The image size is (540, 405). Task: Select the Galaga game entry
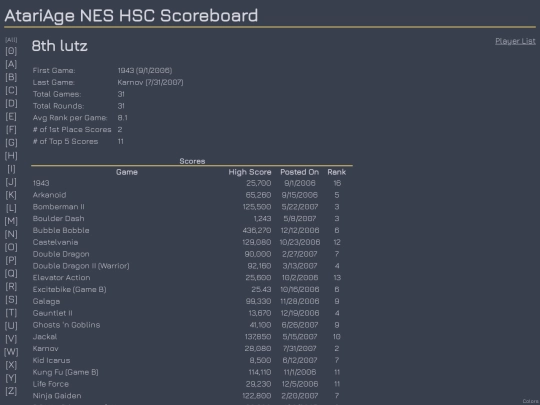coord(46,301)
